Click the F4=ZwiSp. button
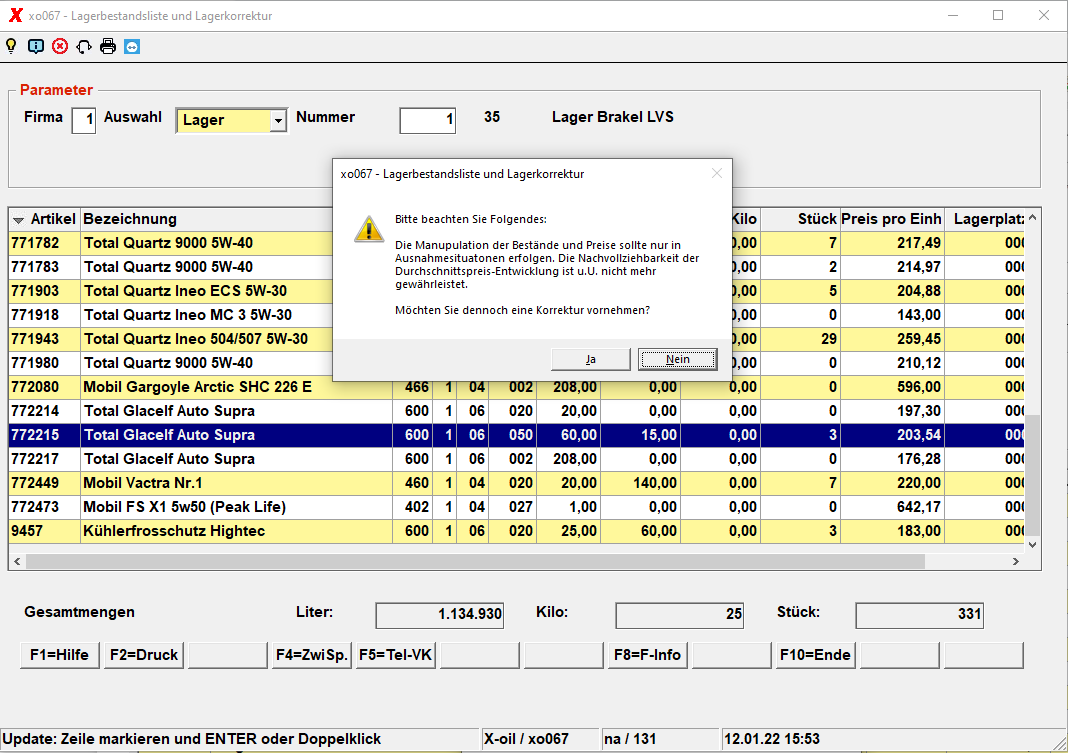This screenshot has width=1068, height=753. point(312,655)
